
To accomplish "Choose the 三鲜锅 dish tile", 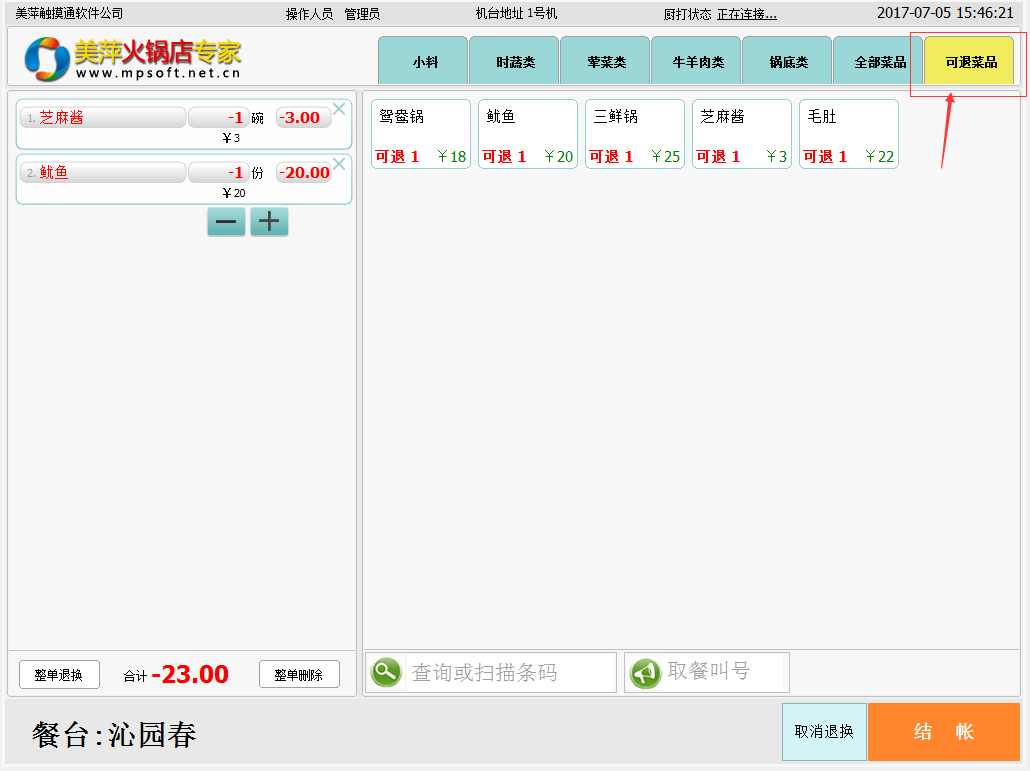I will [635, 134].
